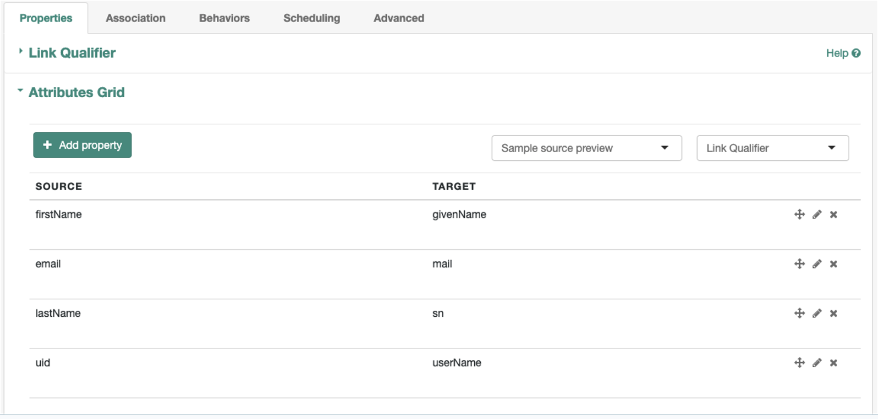The width and height of the screenshot is (878, 419).
Task: Open the Link Qualifier dropdown
Action: (772, 148)
